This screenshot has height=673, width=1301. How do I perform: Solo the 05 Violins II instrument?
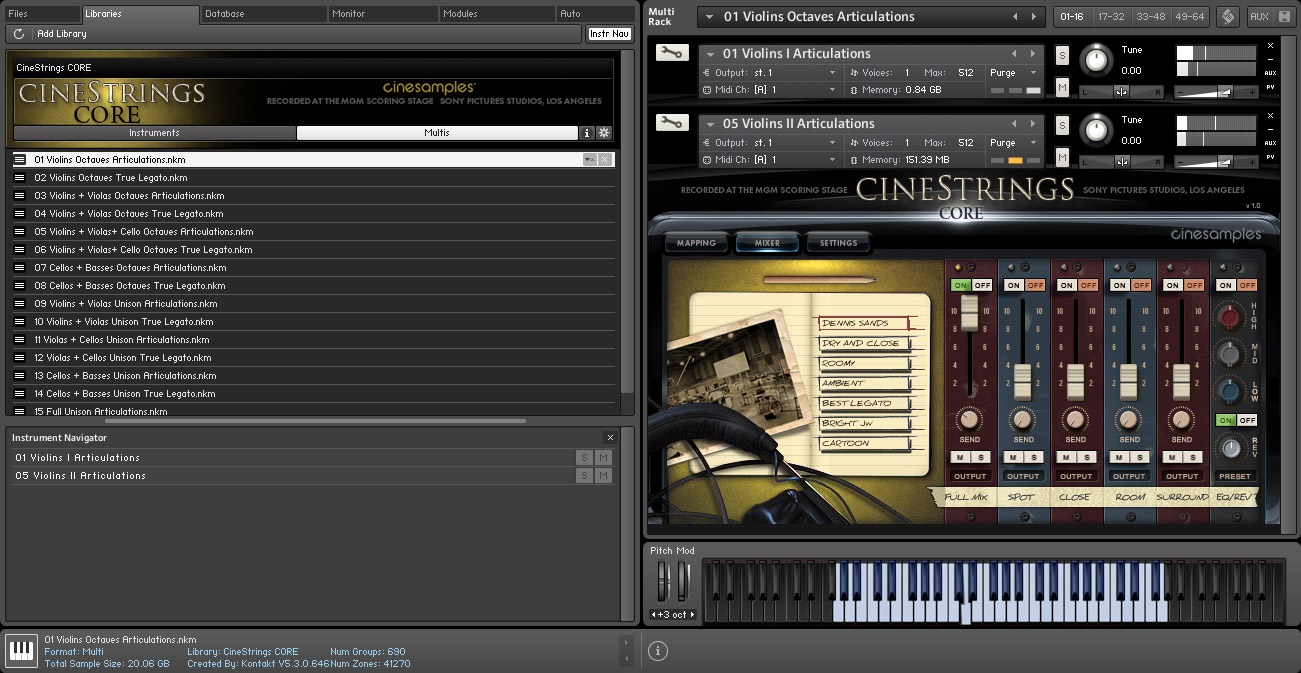[1062, 126]
